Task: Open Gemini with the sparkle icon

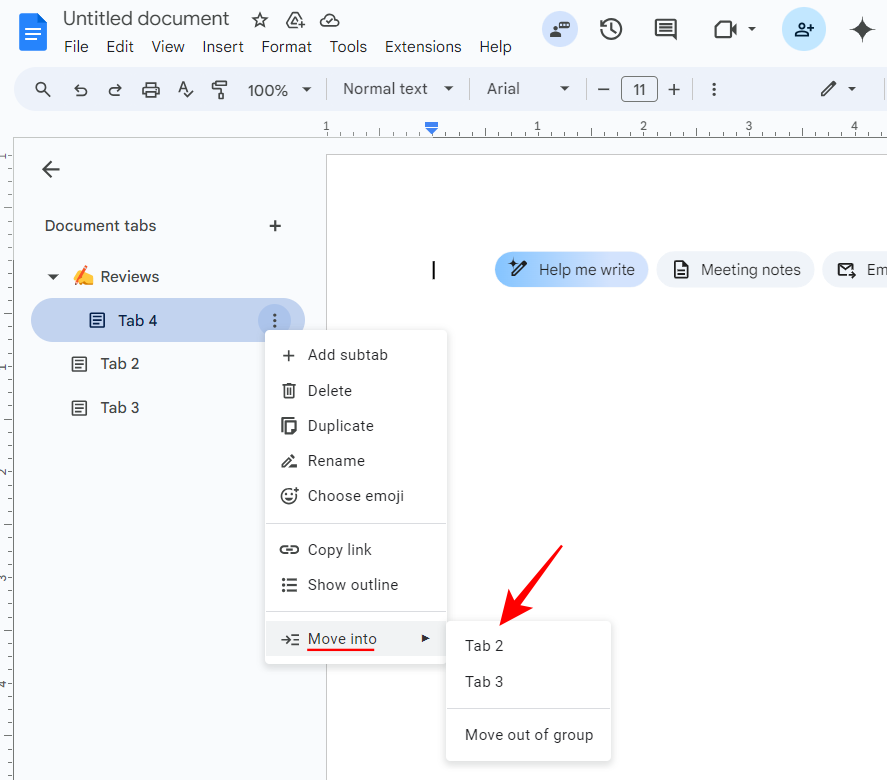Action: point(862,29)
